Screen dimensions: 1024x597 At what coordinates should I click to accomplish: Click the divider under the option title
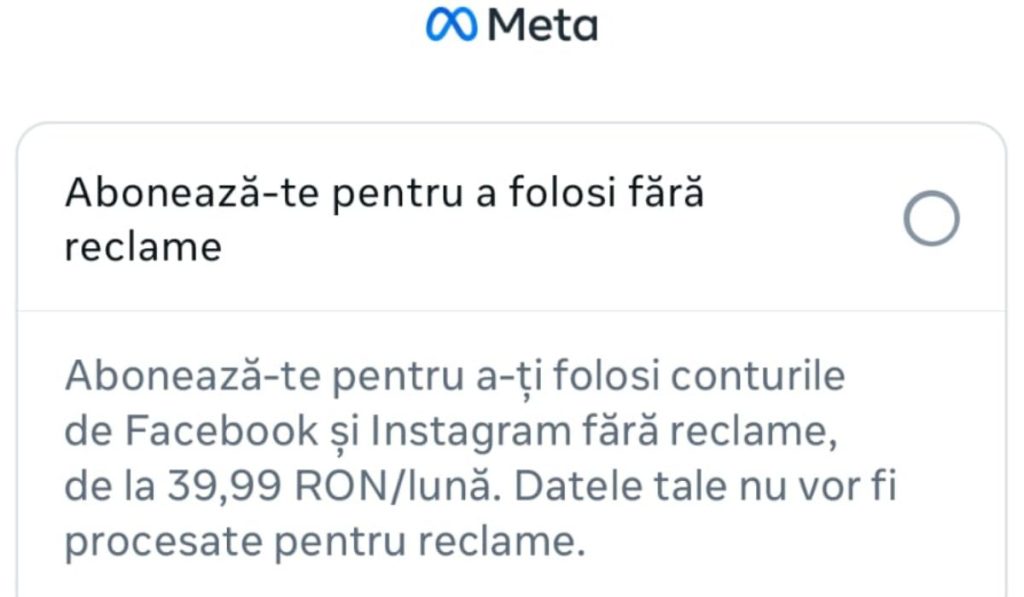click(x=511, y=311)
